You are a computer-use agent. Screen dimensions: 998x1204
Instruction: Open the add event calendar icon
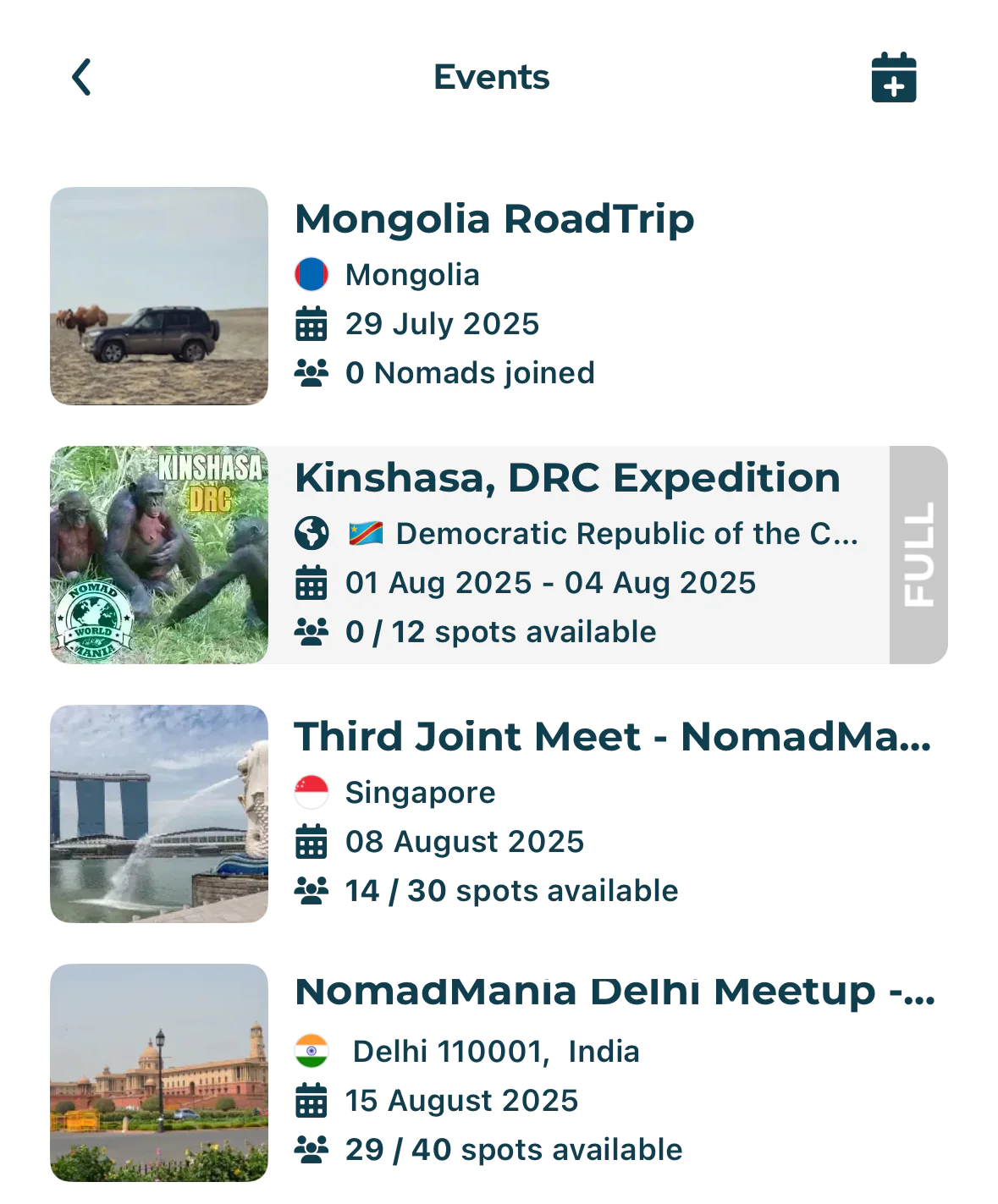(894, 78)
